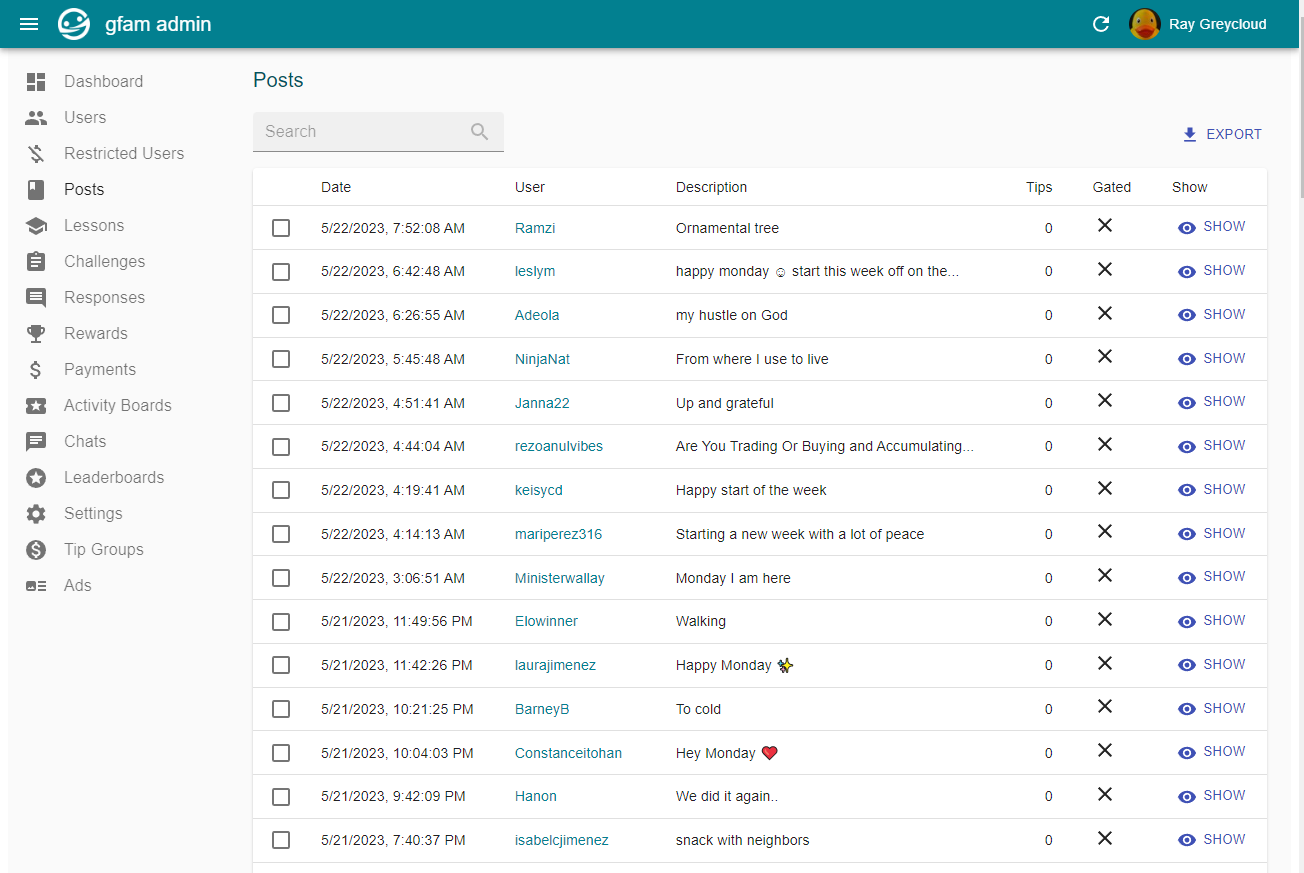Click the date '5/21/2023, 10:21:25 PM'
The height and width of the screenshot is (873, 1304).
[x=397, y=709]
